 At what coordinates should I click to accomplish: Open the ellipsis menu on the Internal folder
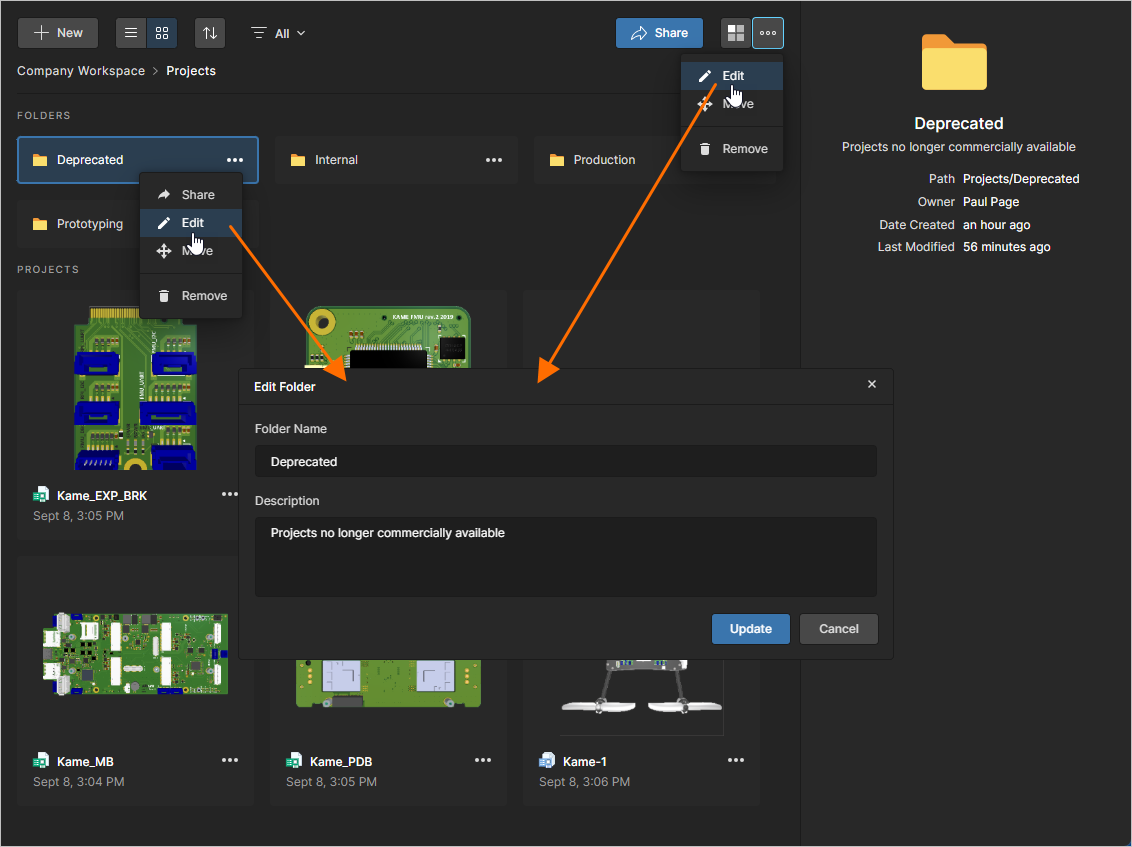point(494,159)
